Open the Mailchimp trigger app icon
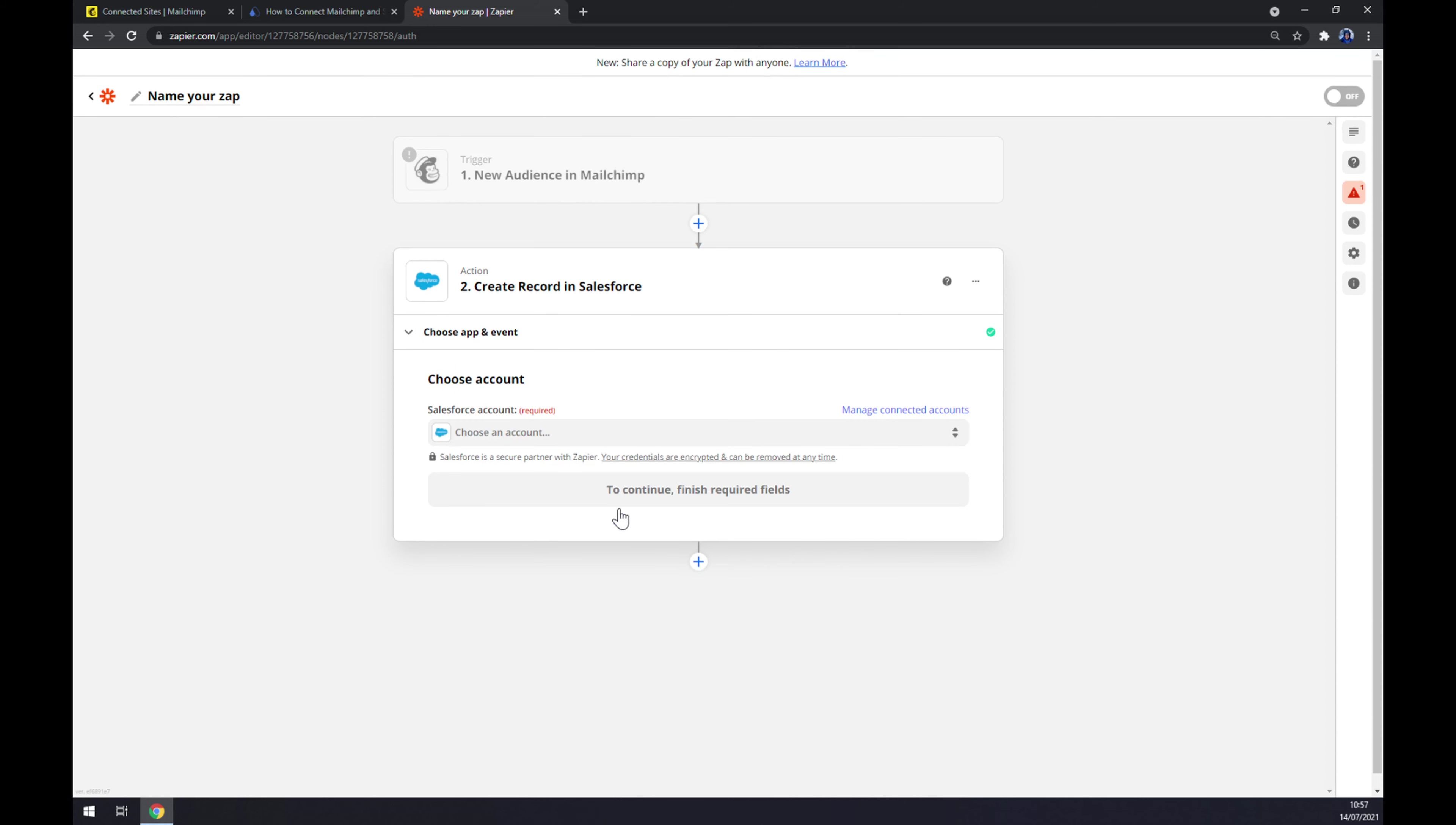This screenshot has height=825, width=1456. tap(427, 170)
